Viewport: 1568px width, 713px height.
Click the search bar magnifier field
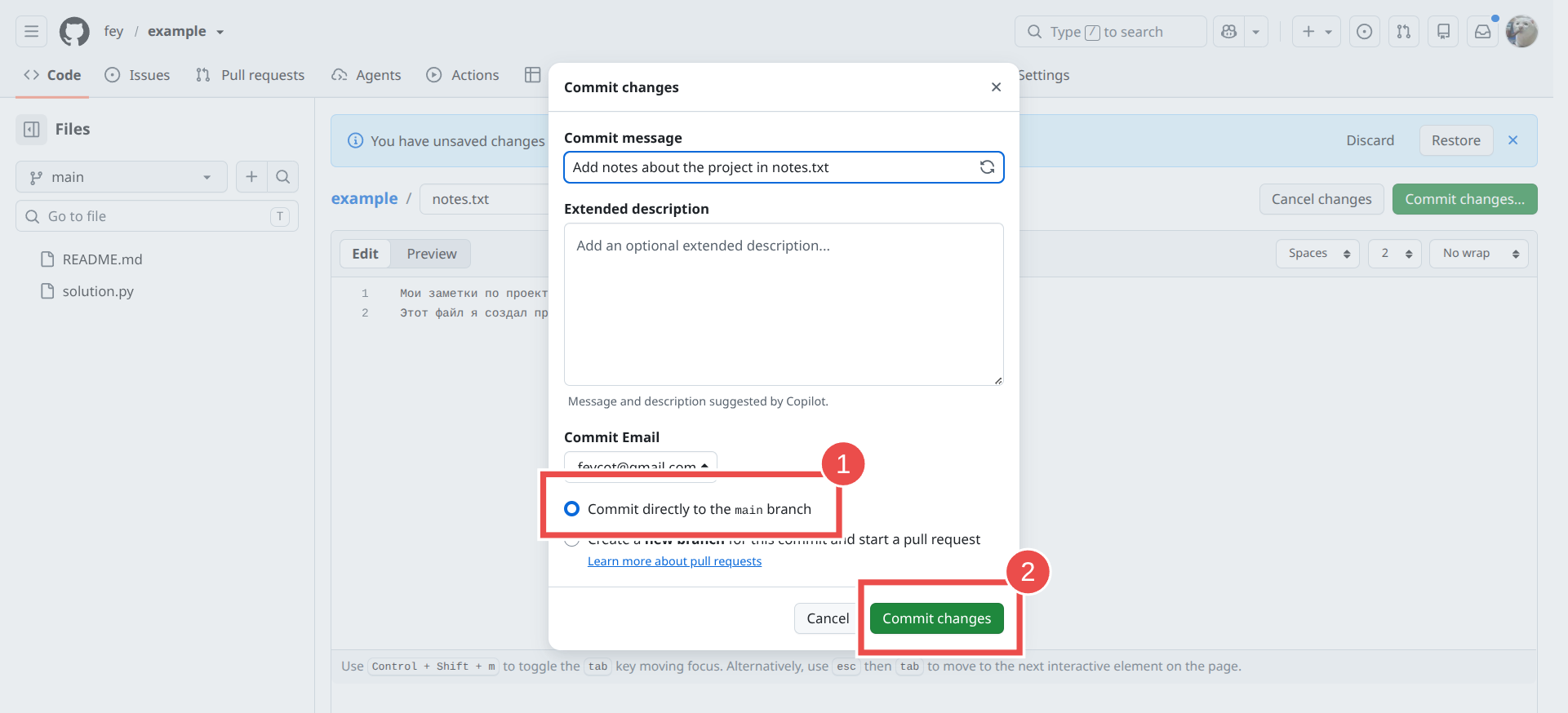[x=1110, y=32]
